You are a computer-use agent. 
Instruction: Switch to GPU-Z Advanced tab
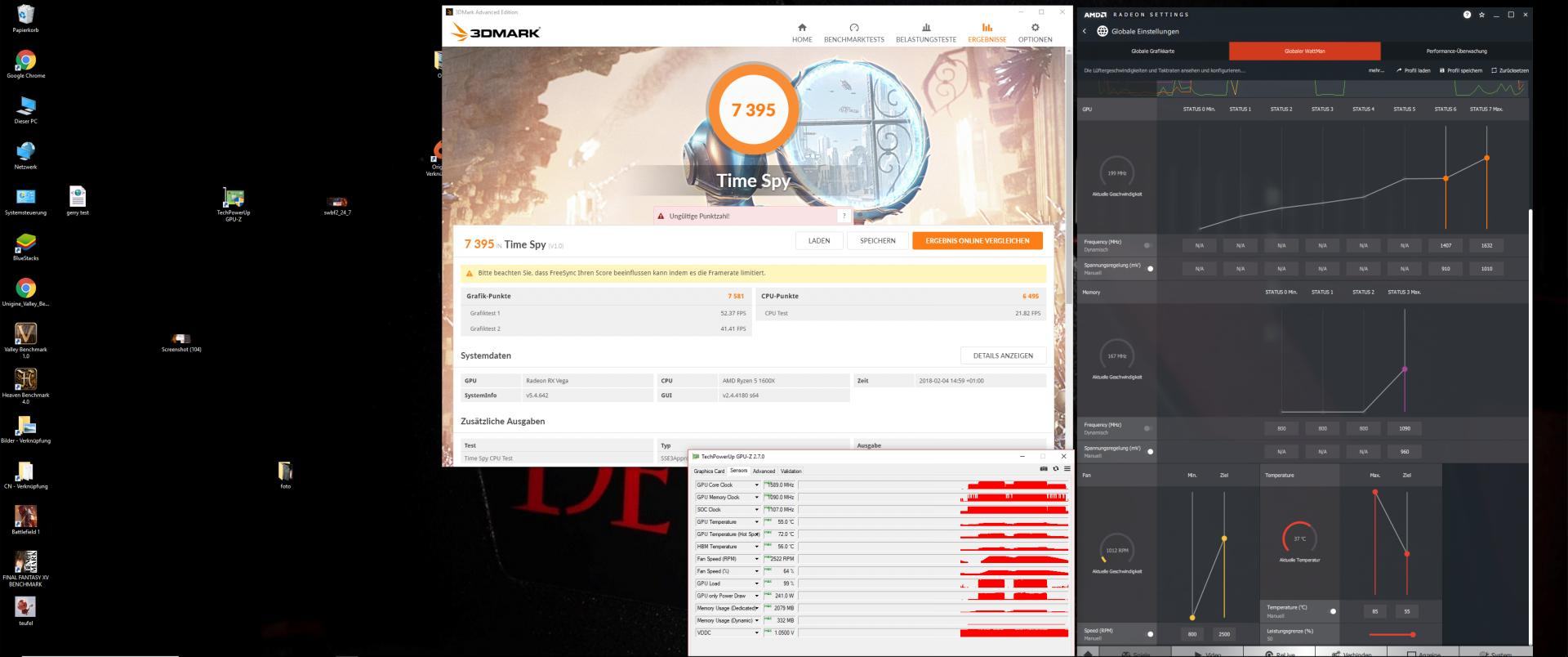coord(764,472)
